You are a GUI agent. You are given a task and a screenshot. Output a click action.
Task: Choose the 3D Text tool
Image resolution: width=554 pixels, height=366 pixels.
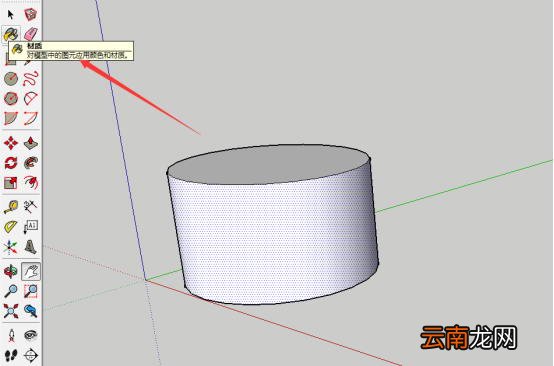[31, 247]
